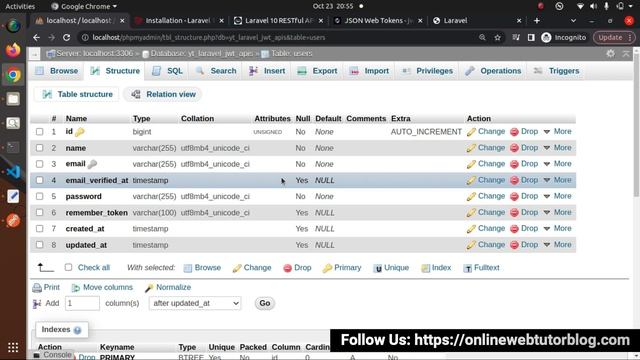Image resolution: width=640 pixels, height=360 pixels.
Task: Expand More options for updated_at row
Action: pos(558,244)
